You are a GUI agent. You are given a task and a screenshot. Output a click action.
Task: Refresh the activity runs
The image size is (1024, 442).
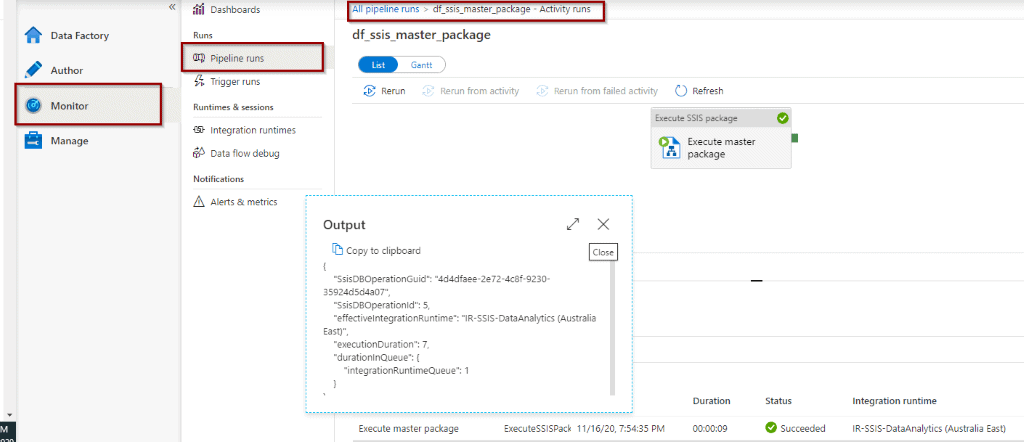point(699,91)
